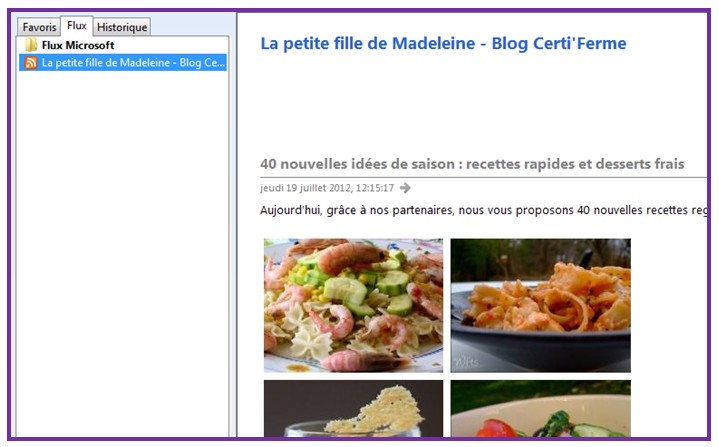
Task: Click the intro paragraph starting with Aujourd'hui
Action: [483, 210]
